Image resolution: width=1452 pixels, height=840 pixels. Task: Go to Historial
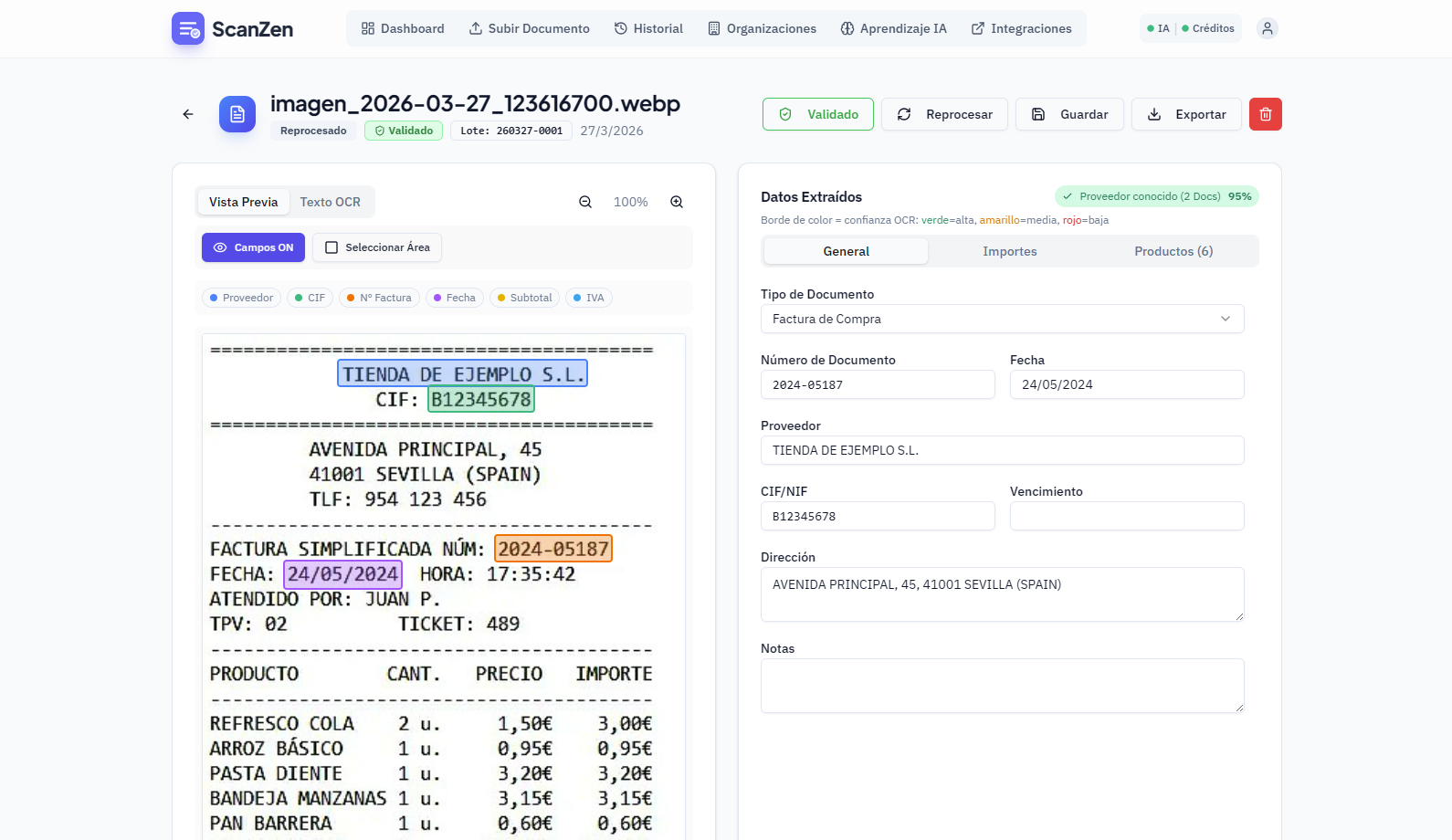(x=648, y=28)
